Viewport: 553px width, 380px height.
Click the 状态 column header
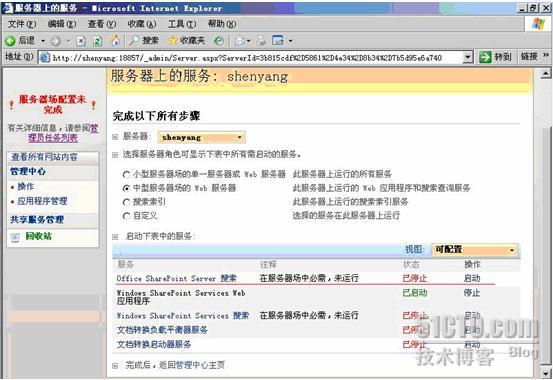pos(411,265)
